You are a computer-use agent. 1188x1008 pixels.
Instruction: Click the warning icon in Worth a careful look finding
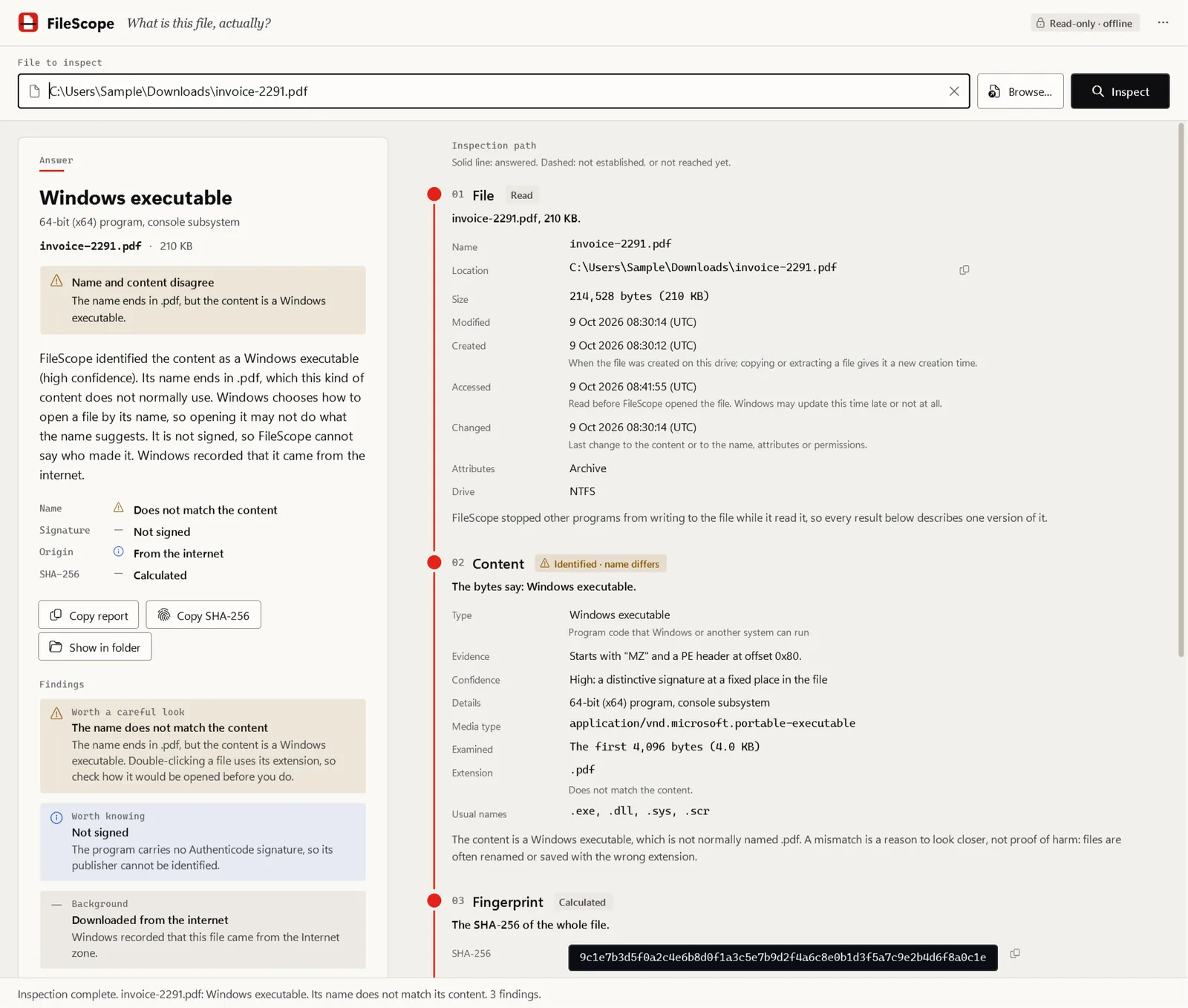pyautogui.click(x=56, y=713)
